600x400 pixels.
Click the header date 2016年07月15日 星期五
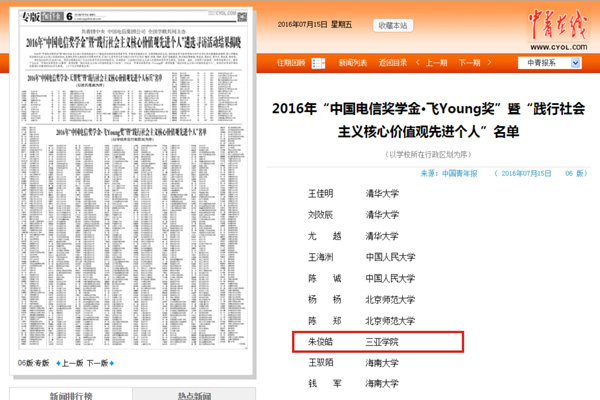coord(315,24)
